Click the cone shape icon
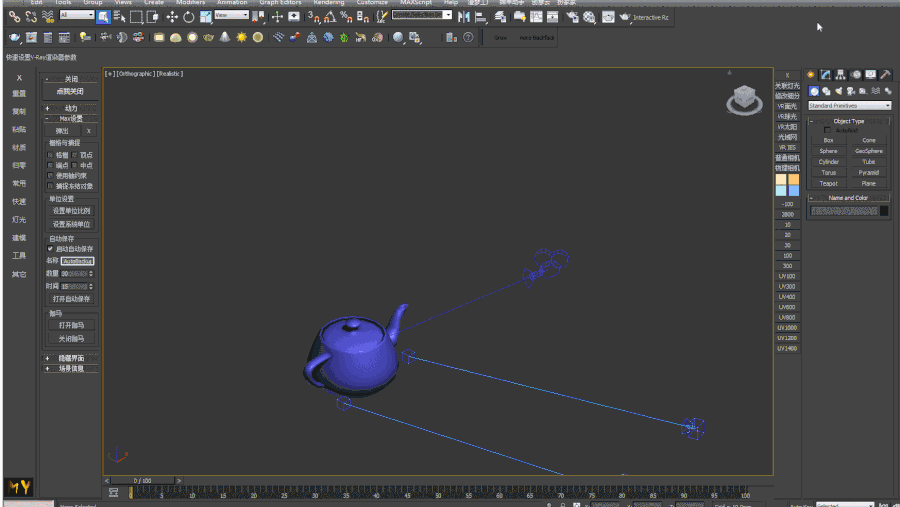Viewport: 900px width, 507px height. [x=225, y=37]
